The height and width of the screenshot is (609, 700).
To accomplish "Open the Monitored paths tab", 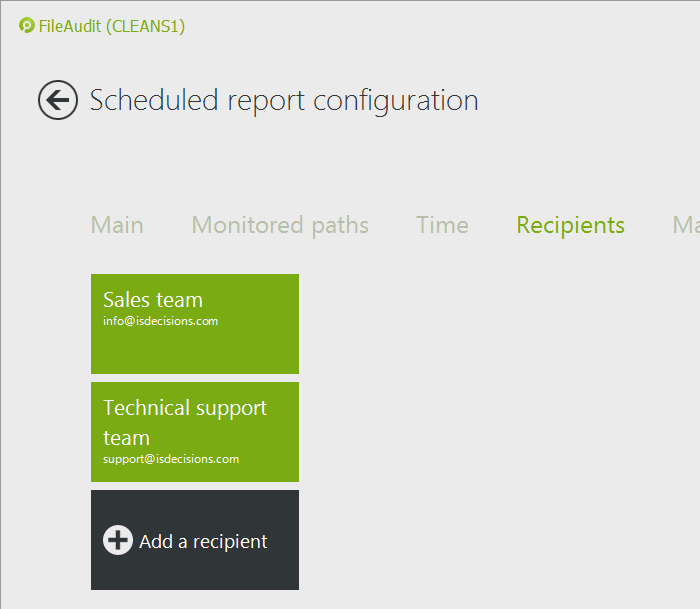I will [280, 225].
